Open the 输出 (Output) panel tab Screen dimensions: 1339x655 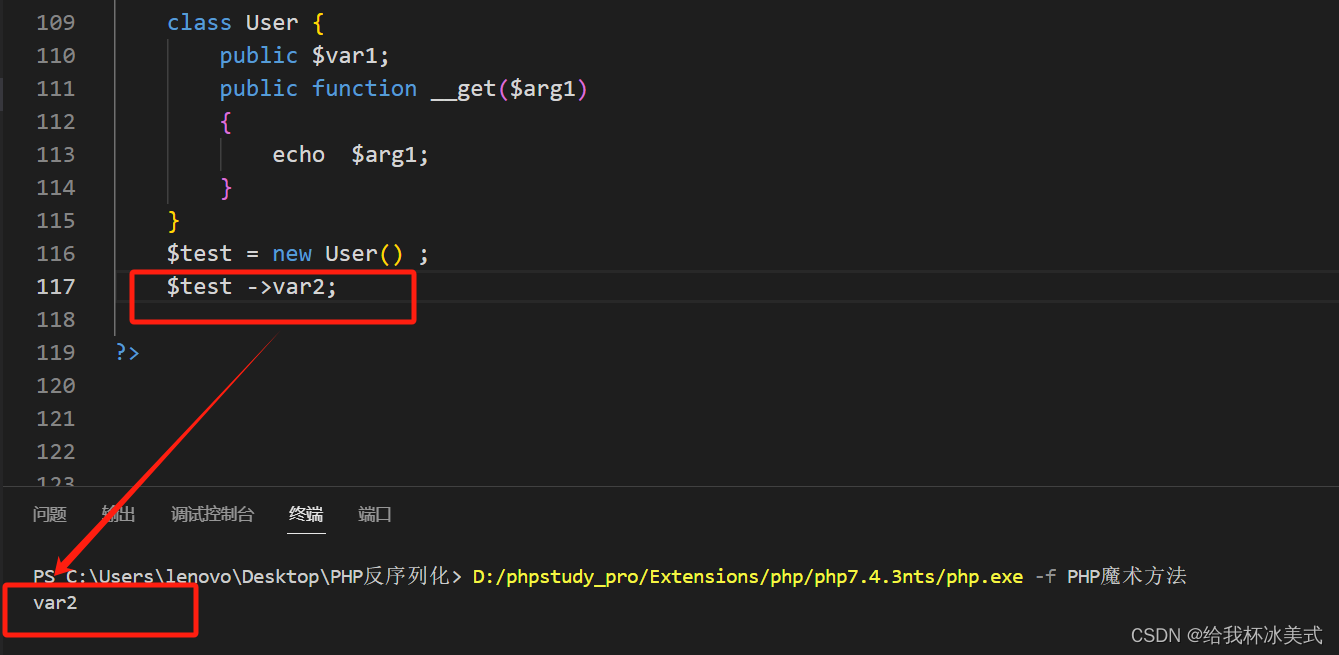point(118,514)
